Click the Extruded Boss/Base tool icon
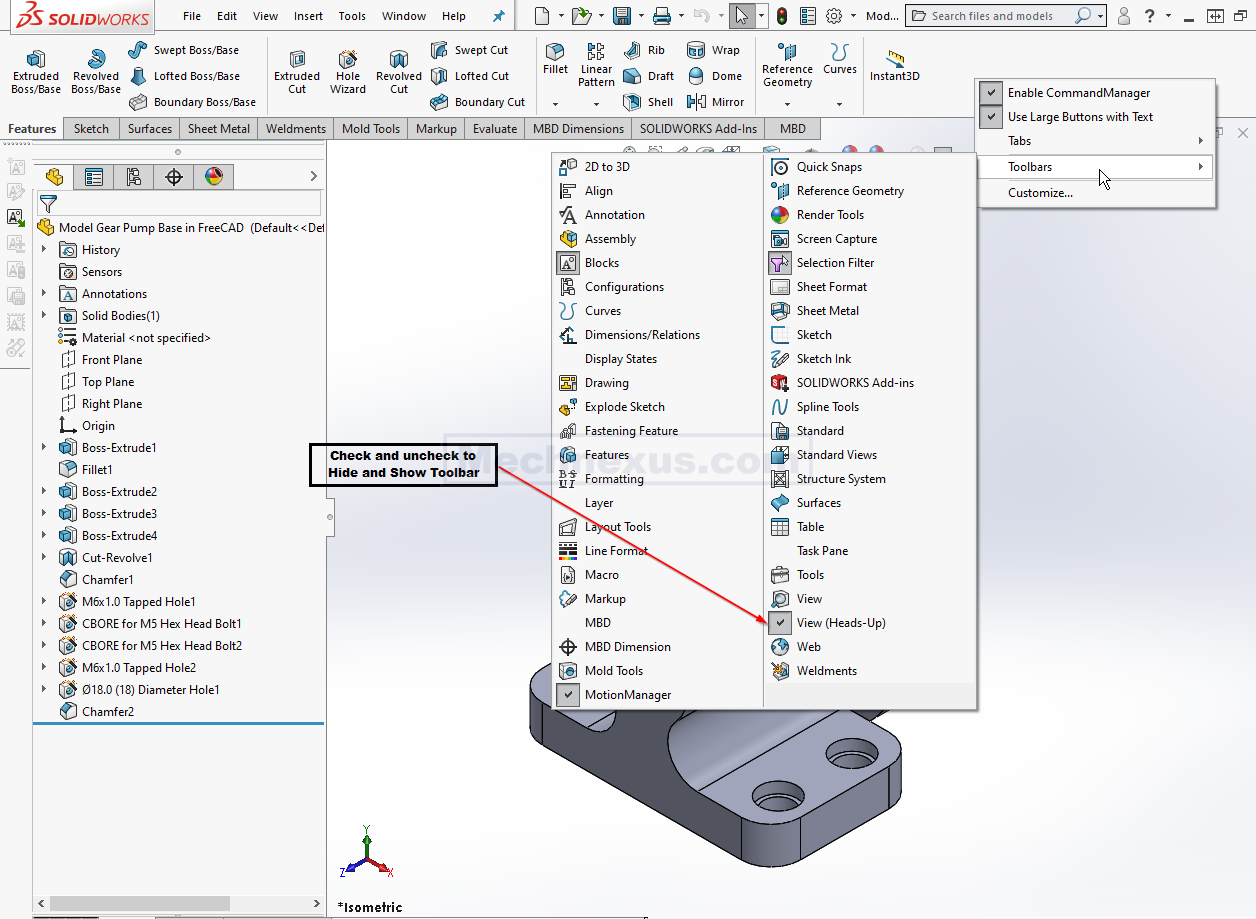Image resolution: width=1256 pixels, height=919 pixels. (x=36, y=60)
